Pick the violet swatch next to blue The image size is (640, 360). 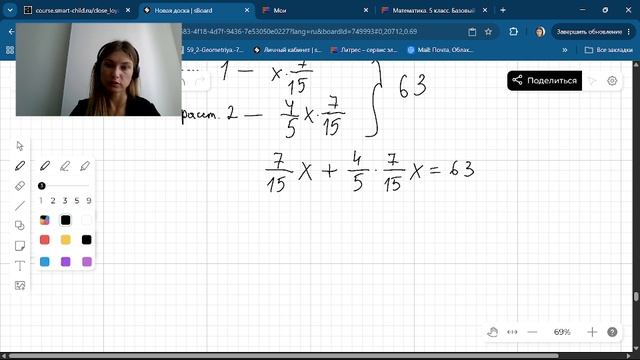(x=65, y=261)
